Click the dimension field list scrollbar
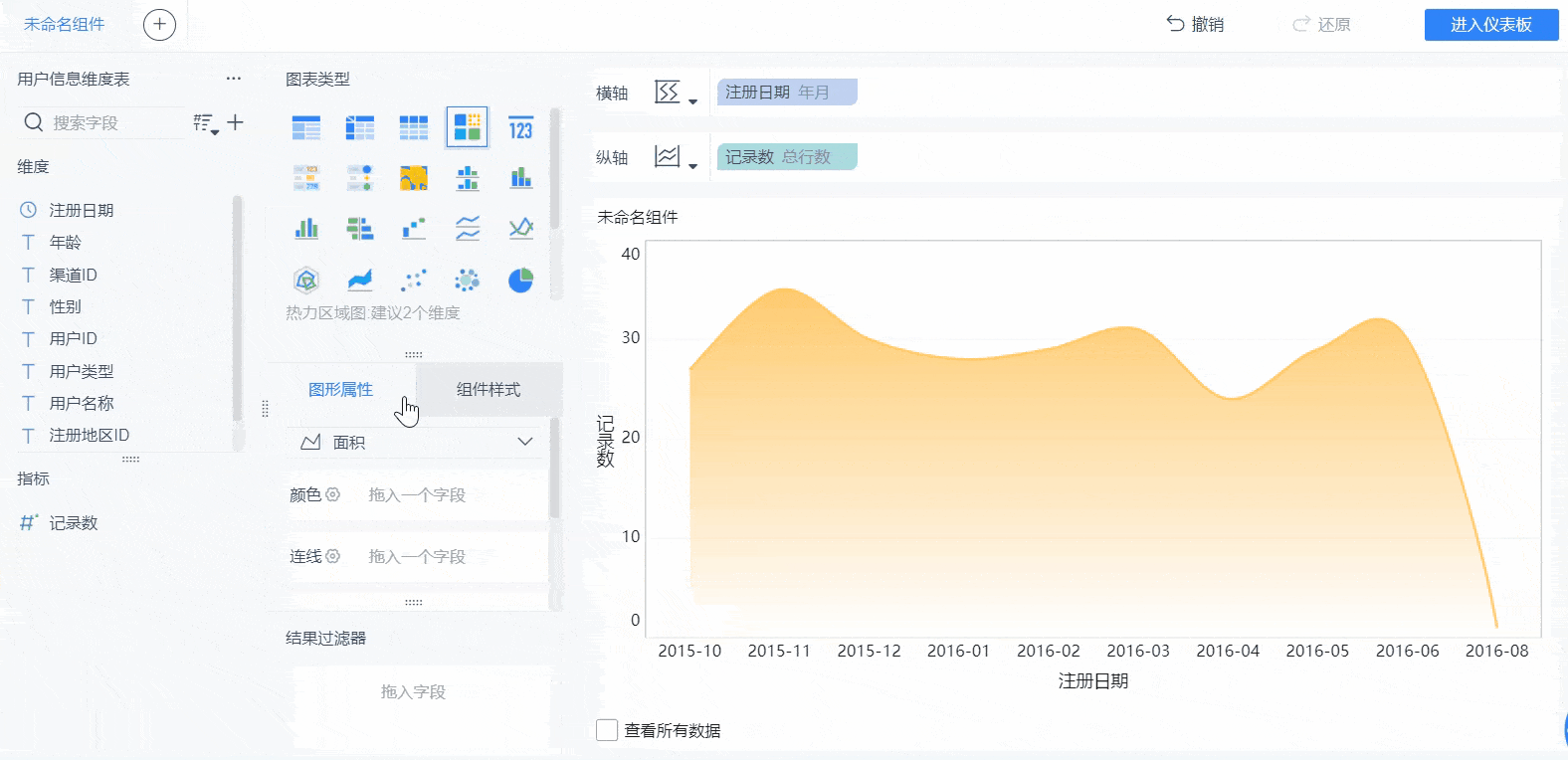Viewport: 1568px width, 760px height. coord(237,308)
